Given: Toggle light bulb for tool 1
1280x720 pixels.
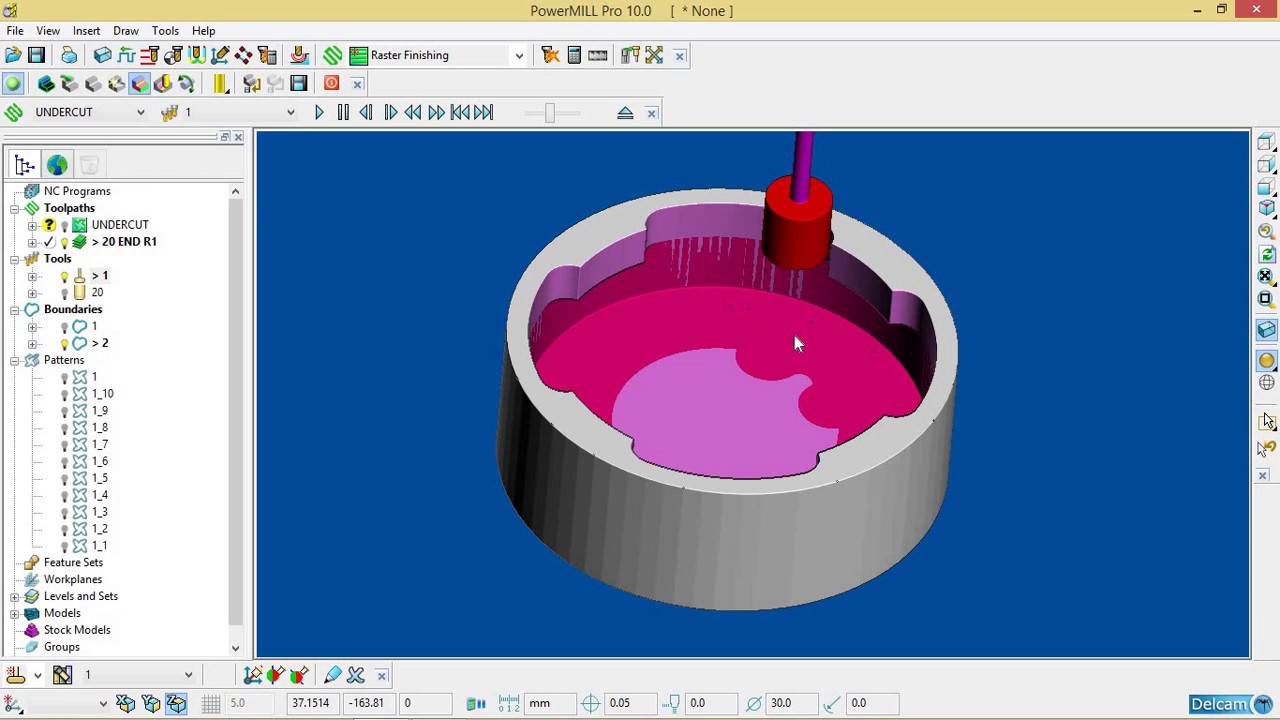Looking at the screenshot, I should (x=65, y=276).
